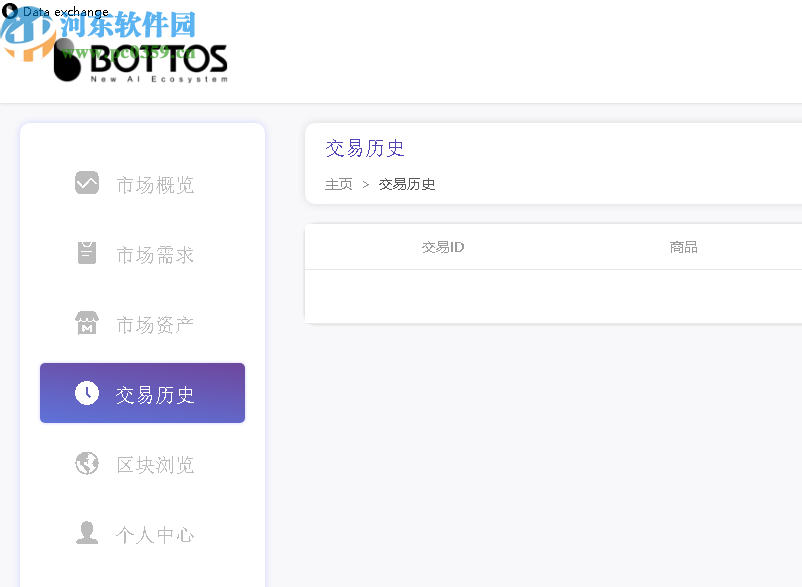Click the 交易历史 breadcrumb text
802x587 pixels.
[407, 184]
